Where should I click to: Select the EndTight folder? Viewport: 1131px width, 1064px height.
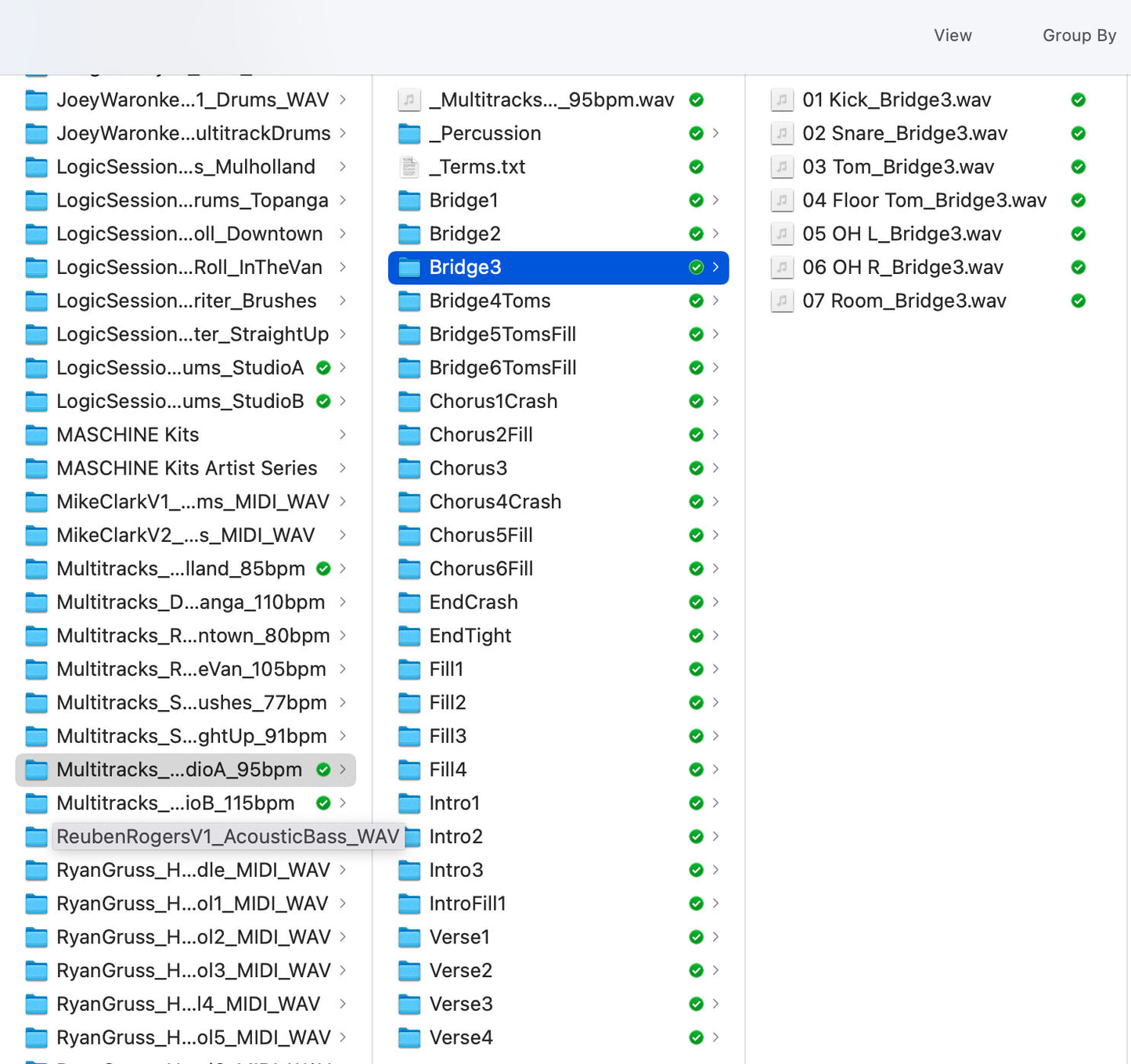tap(470, 636)
